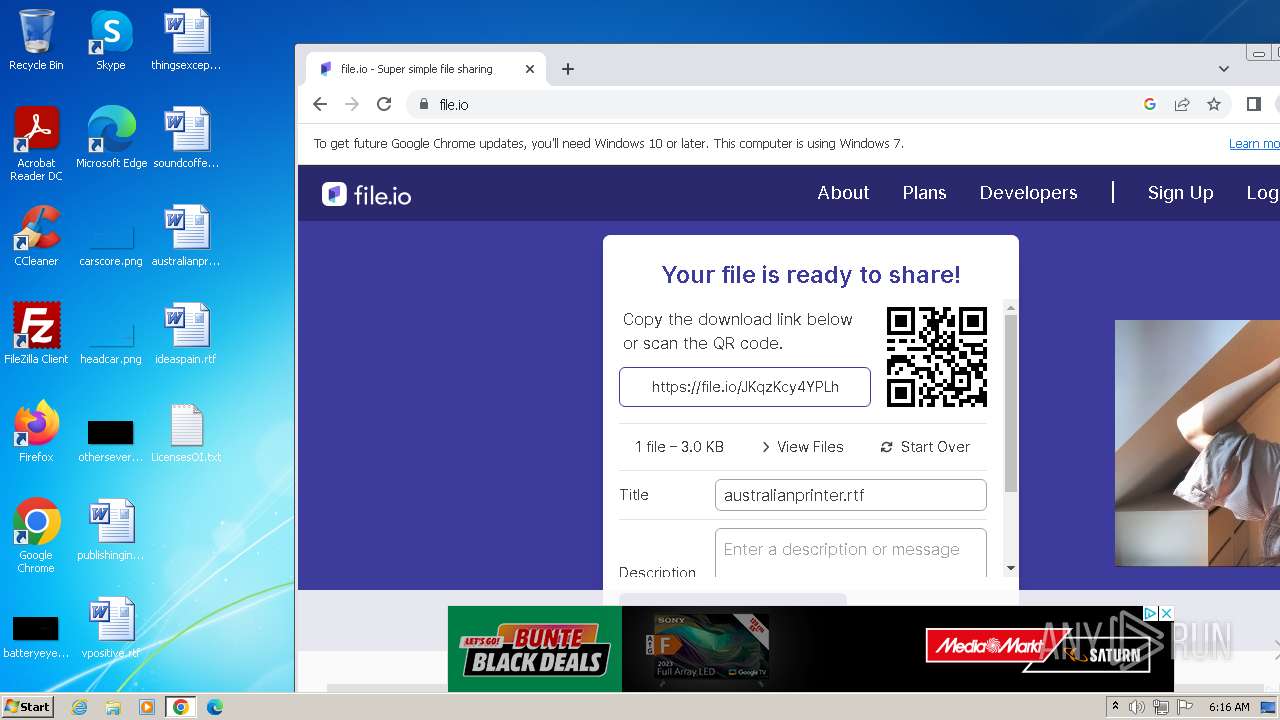
Task: Open a new browser tab
Action: pyautogui.click(x=568, y=69)
